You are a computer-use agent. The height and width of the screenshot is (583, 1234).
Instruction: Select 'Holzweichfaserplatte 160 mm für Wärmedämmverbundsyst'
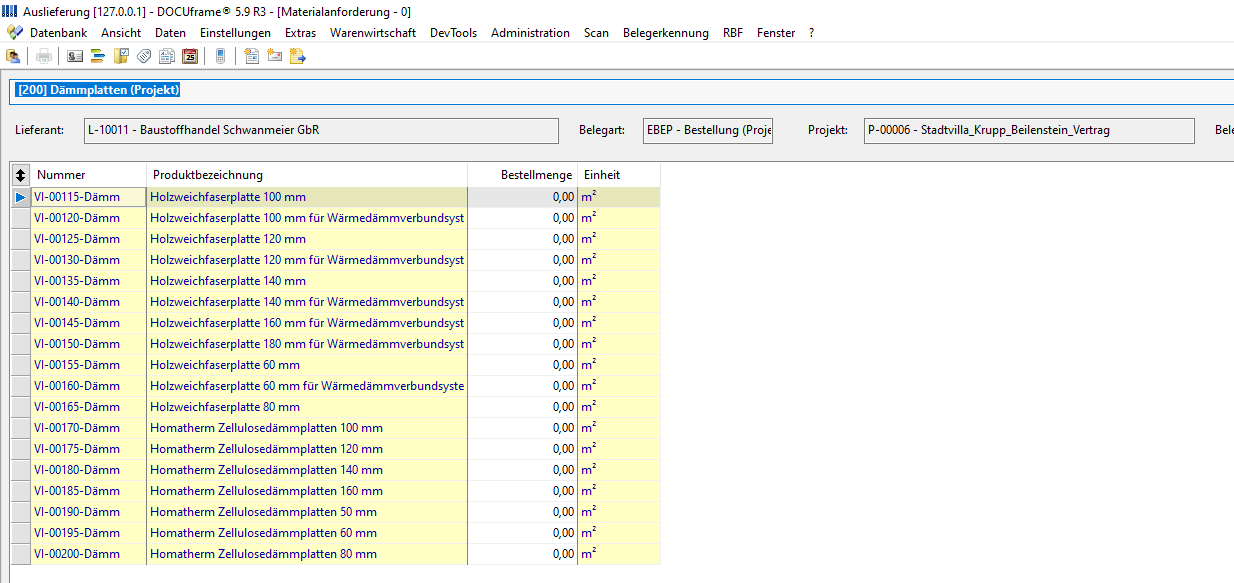tap(307, 323)
